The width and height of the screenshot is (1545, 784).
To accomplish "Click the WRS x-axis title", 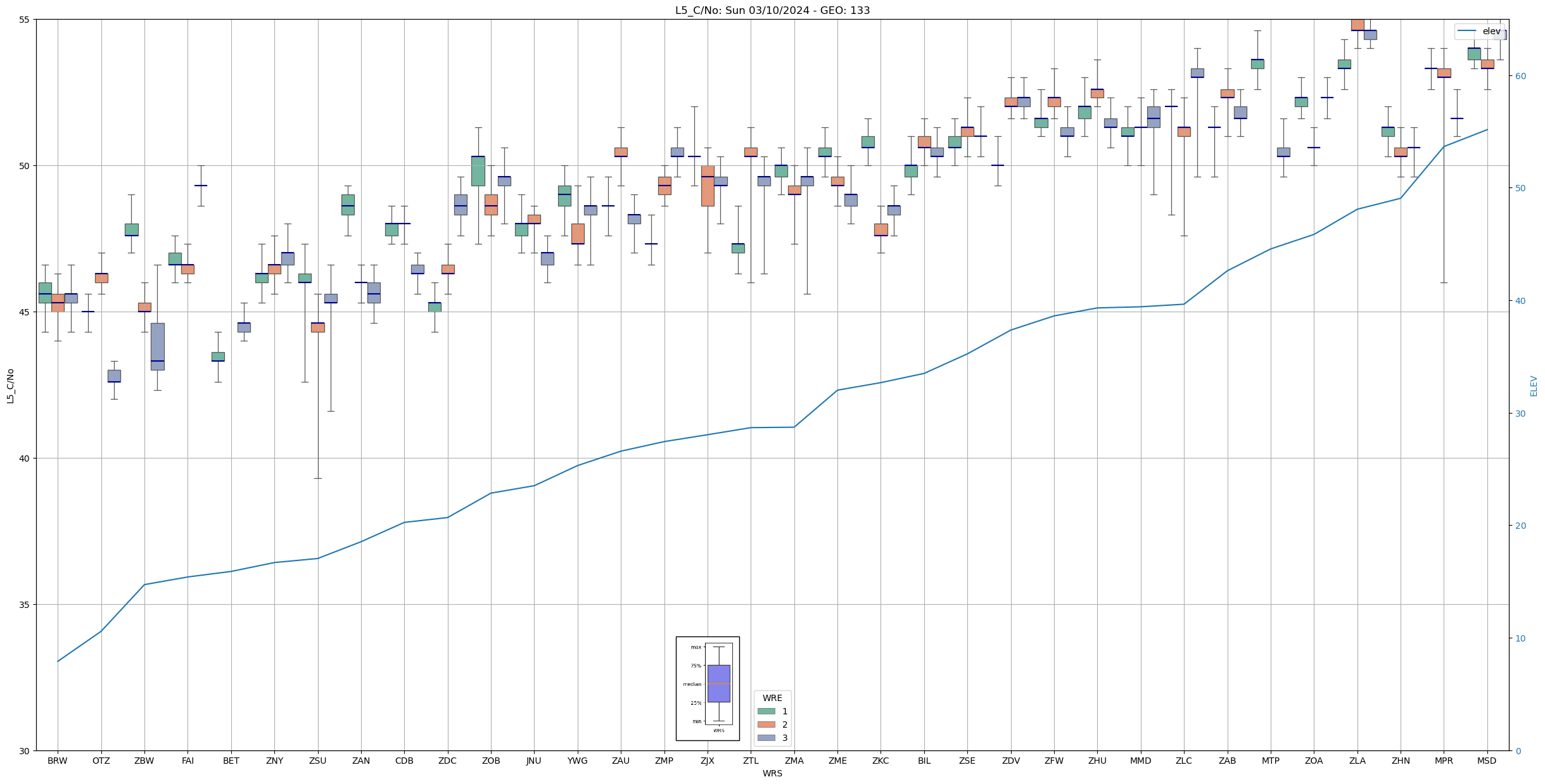I will coord(772,773).
